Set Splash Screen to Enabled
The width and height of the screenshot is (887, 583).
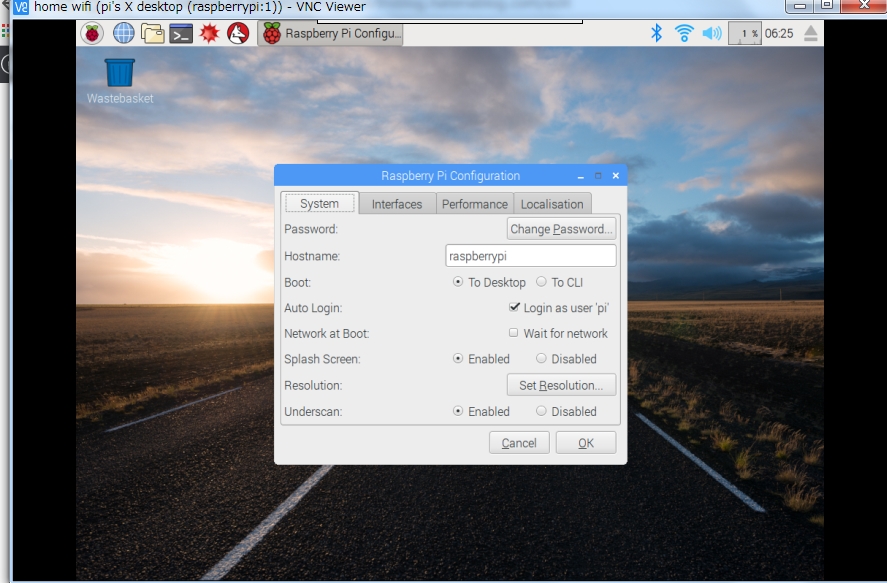(481, 359)
